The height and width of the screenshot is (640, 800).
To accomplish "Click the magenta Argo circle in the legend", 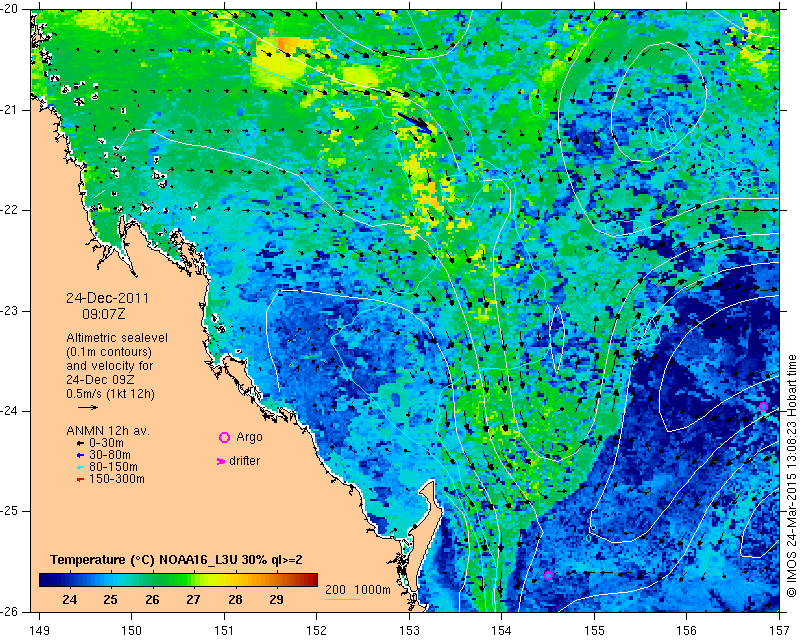I will 224,437.
